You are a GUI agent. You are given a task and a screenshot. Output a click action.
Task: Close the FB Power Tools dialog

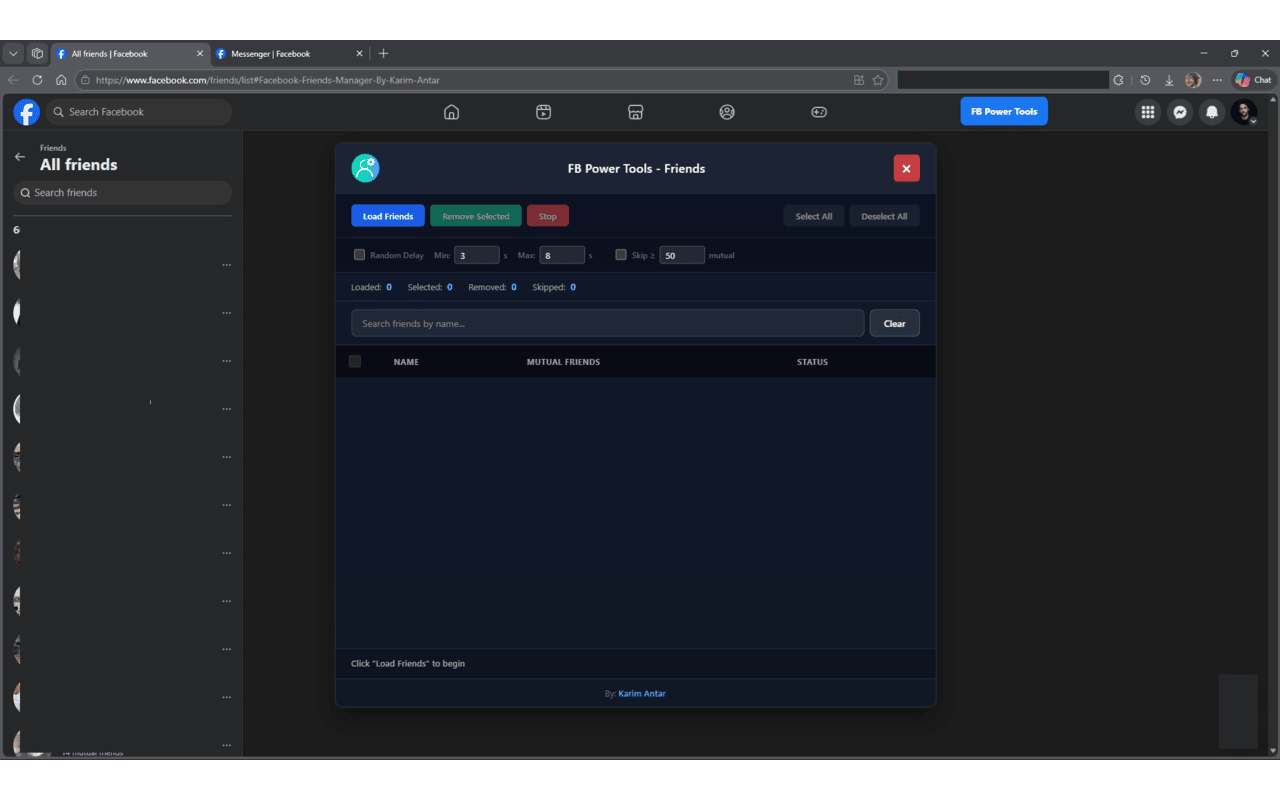tap(906, 168)
